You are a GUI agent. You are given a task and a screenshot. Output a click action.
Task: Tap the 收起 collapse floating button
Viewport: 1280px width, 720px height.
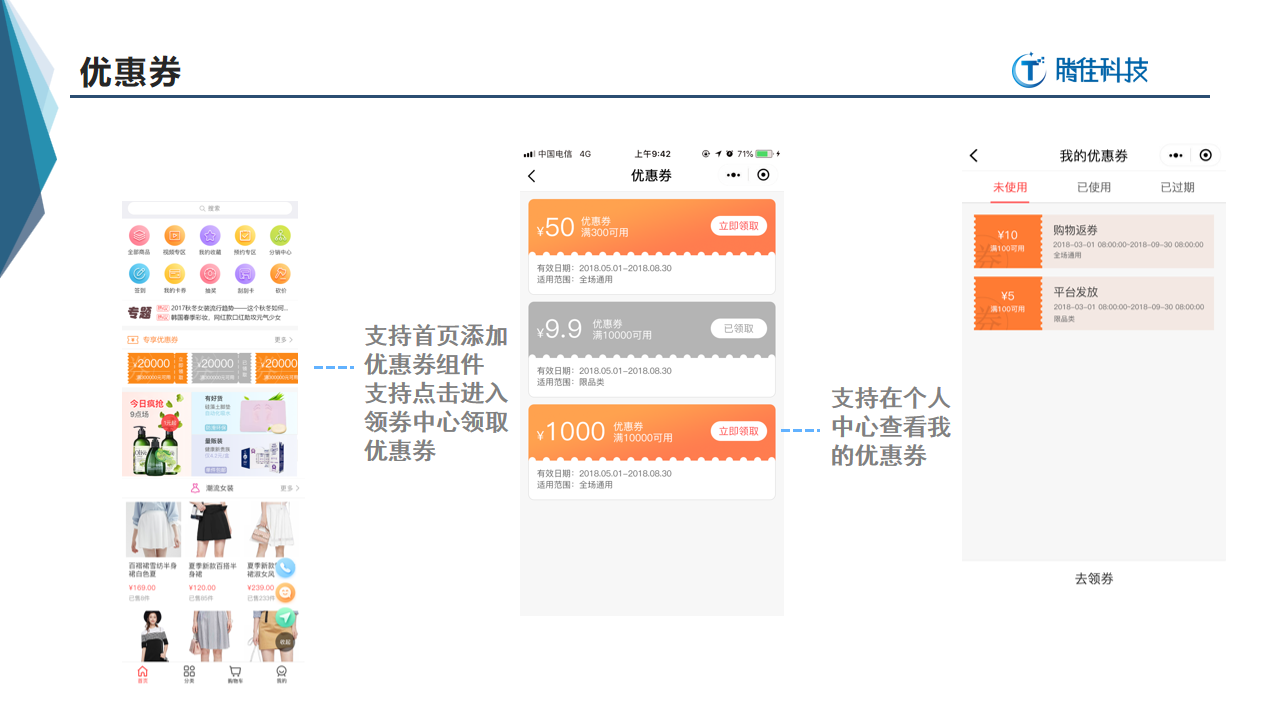pos(286,641)
